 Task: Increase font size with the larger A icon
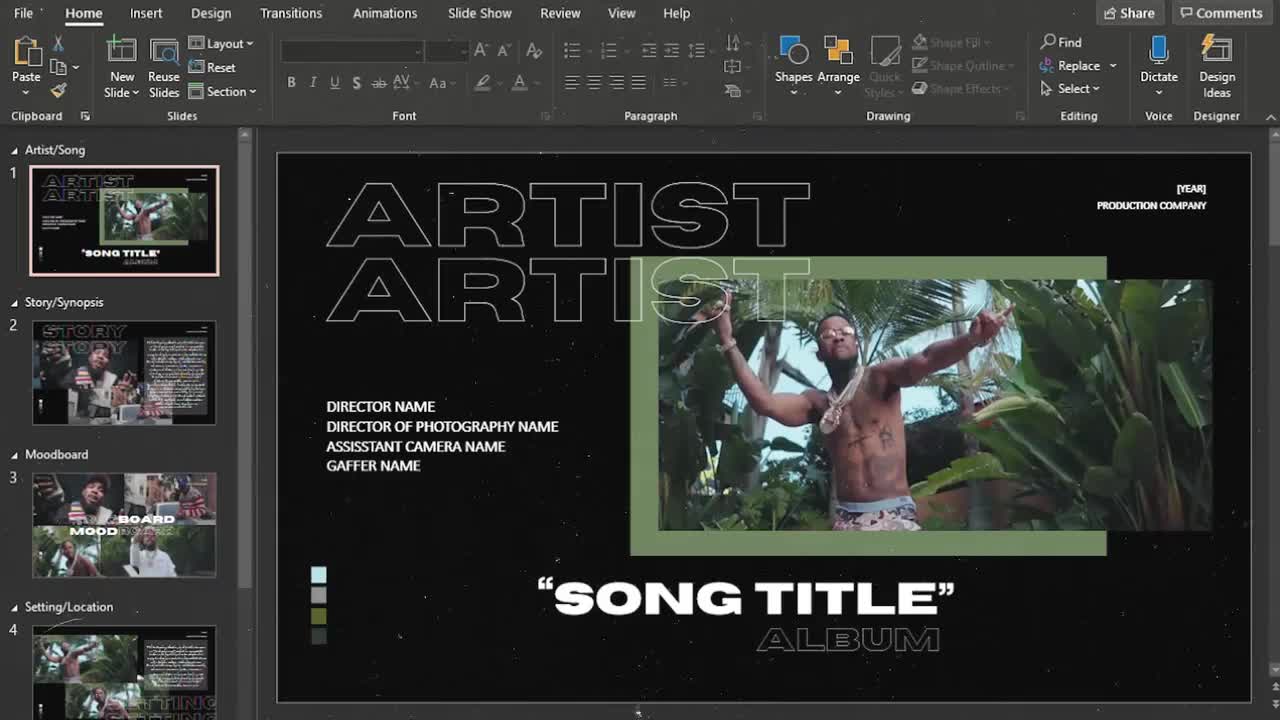click(x=482, y=50)
